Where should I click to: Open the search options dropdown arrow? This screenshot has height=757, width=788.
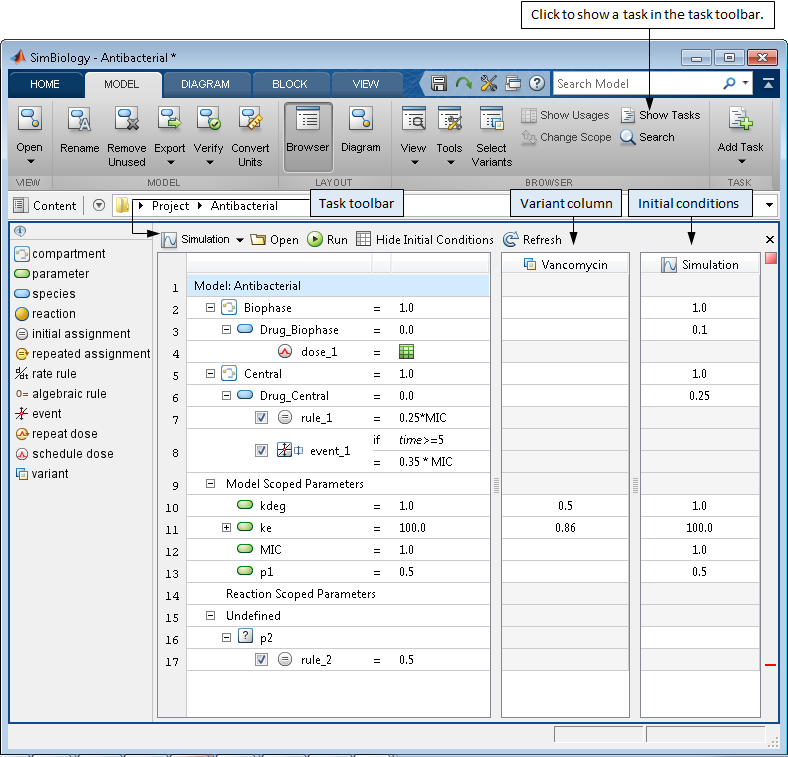point(745,82)
